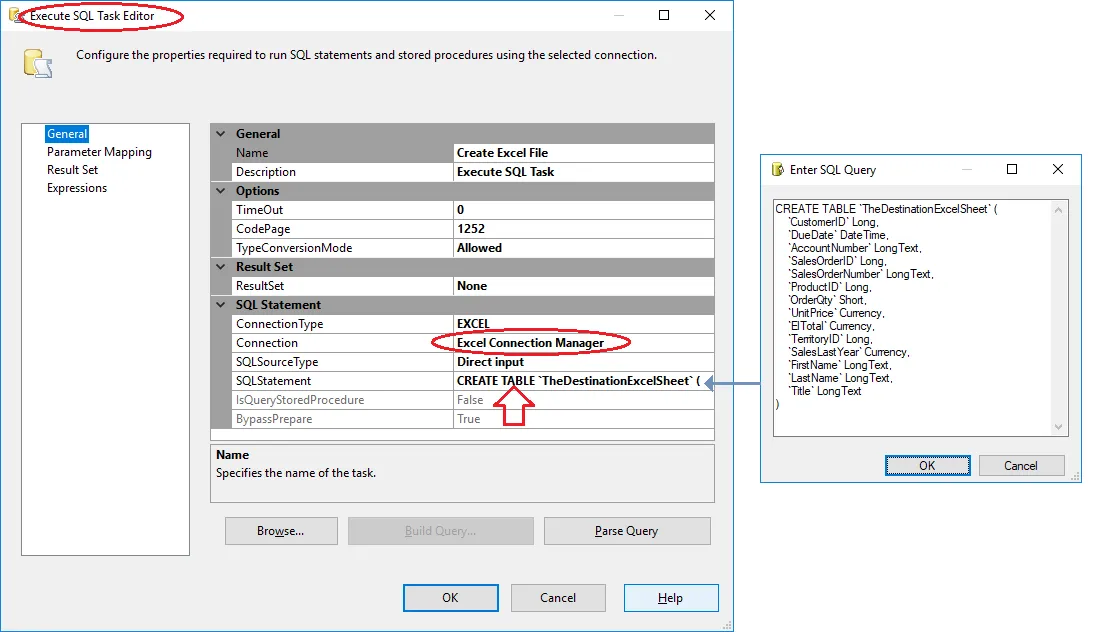
Task: Maximize the Execute SQL Task Editor window
Action: click(663, 15)
